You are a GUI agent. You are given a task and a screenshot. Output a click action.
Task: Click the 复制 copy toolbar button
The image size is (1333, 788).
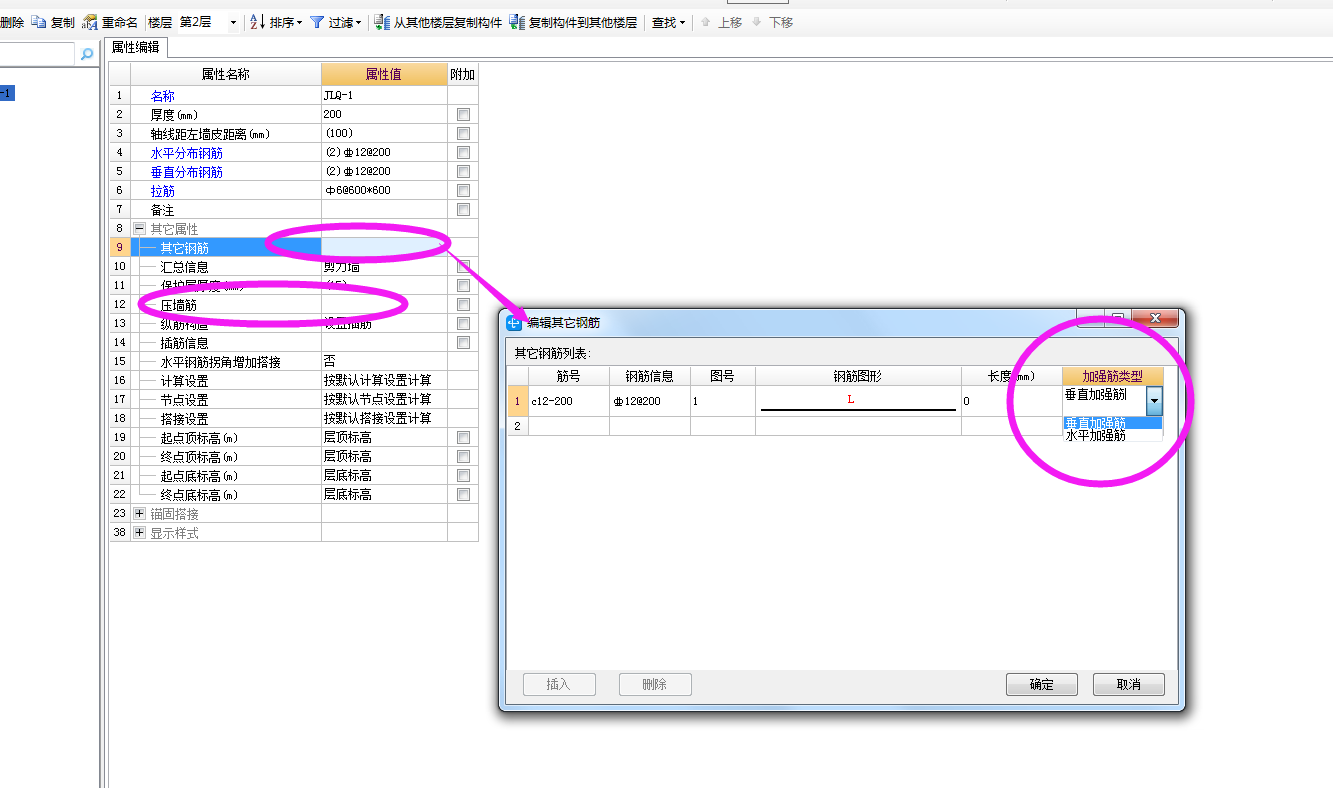(53, 22)
